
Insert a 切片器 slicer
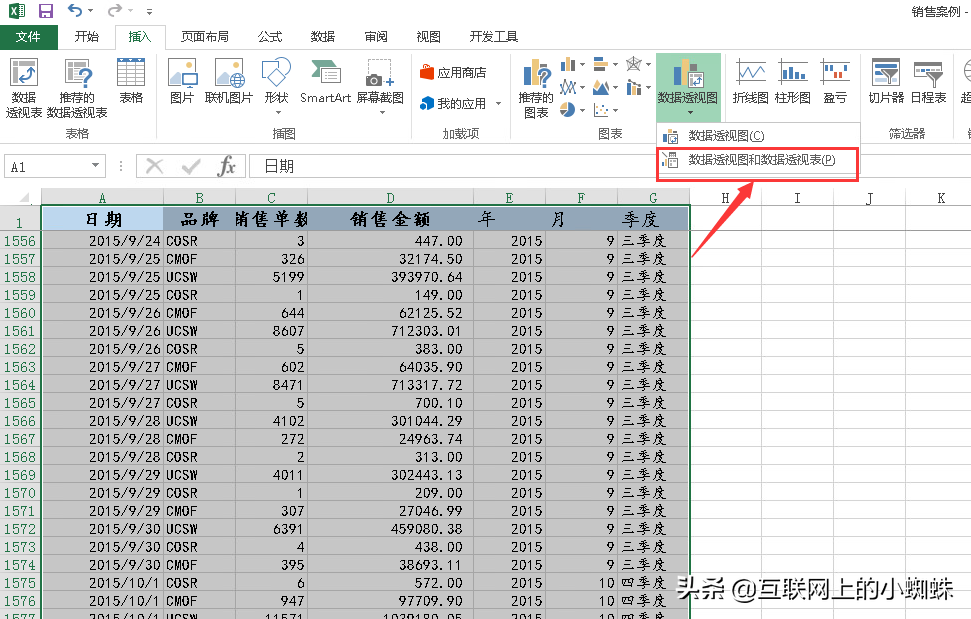click(x=886, y=81)
